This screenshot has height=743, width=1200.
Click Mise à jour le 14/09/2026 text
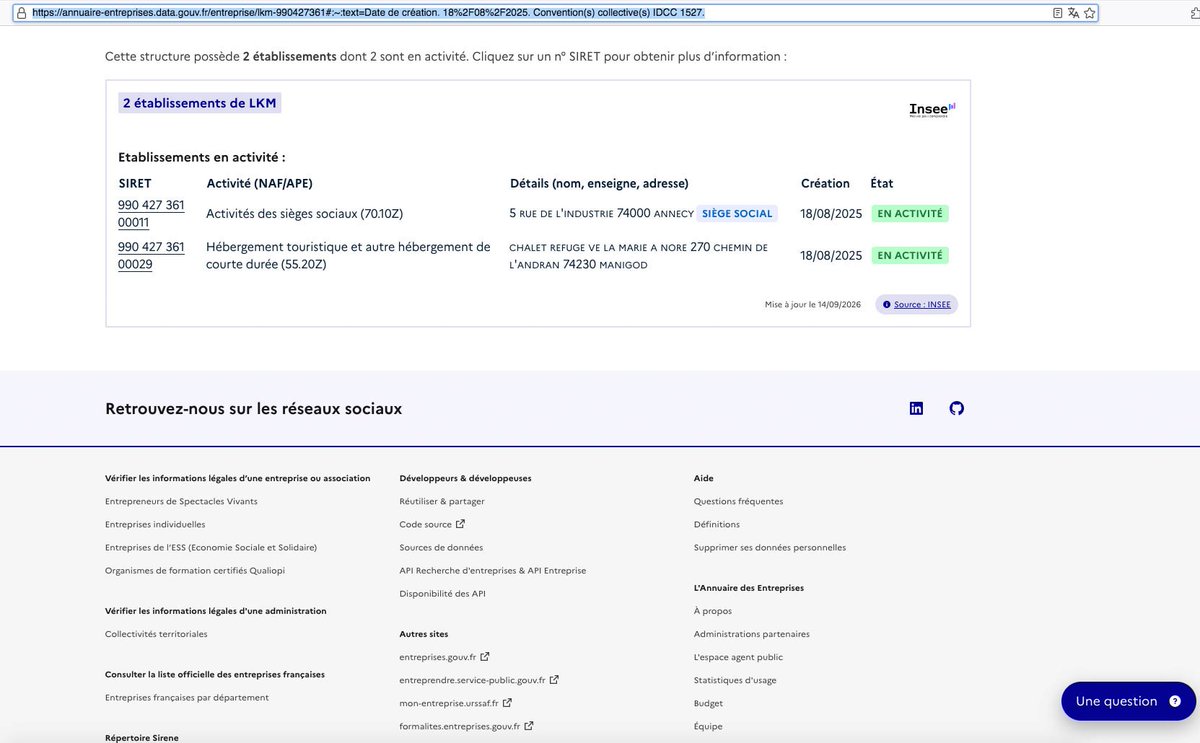click(x=813, y=305)
